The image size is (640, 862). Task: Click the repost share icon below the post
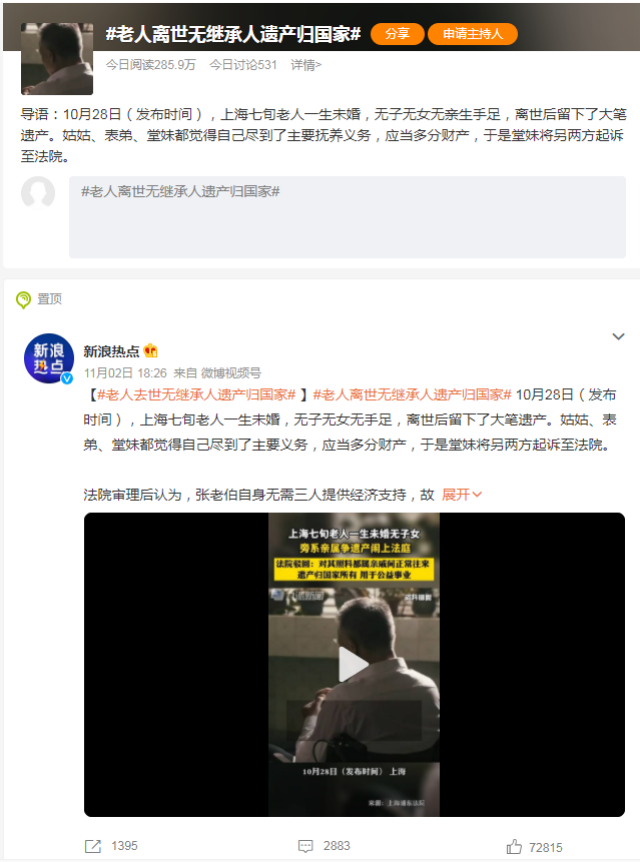coord(93,846)
